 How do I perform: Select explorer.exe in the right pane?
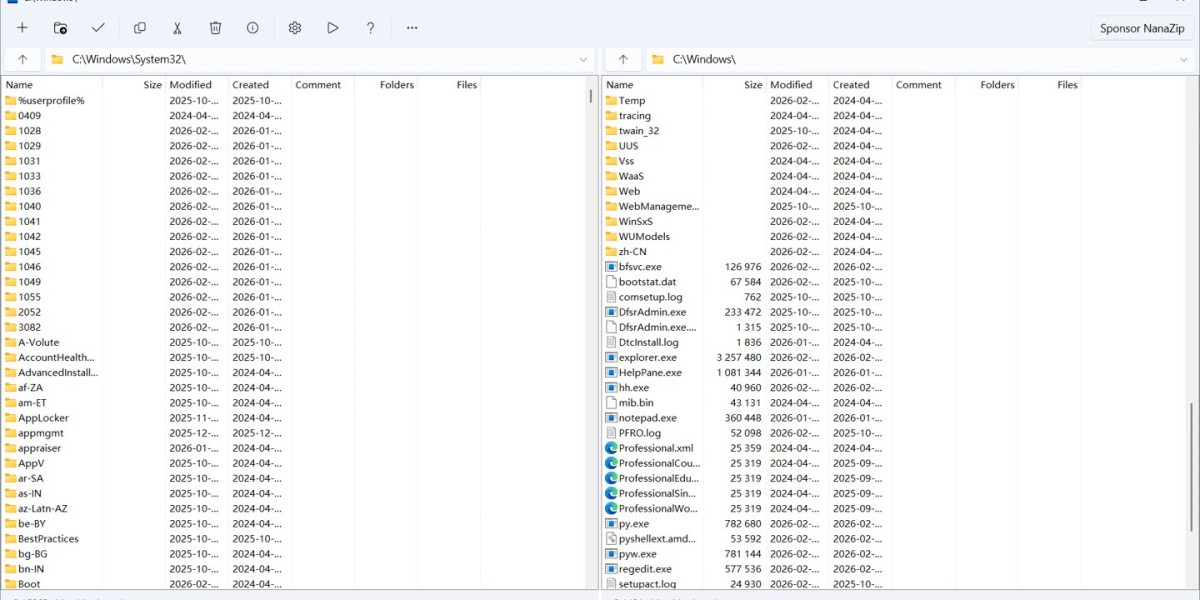(x=647, y=357)
